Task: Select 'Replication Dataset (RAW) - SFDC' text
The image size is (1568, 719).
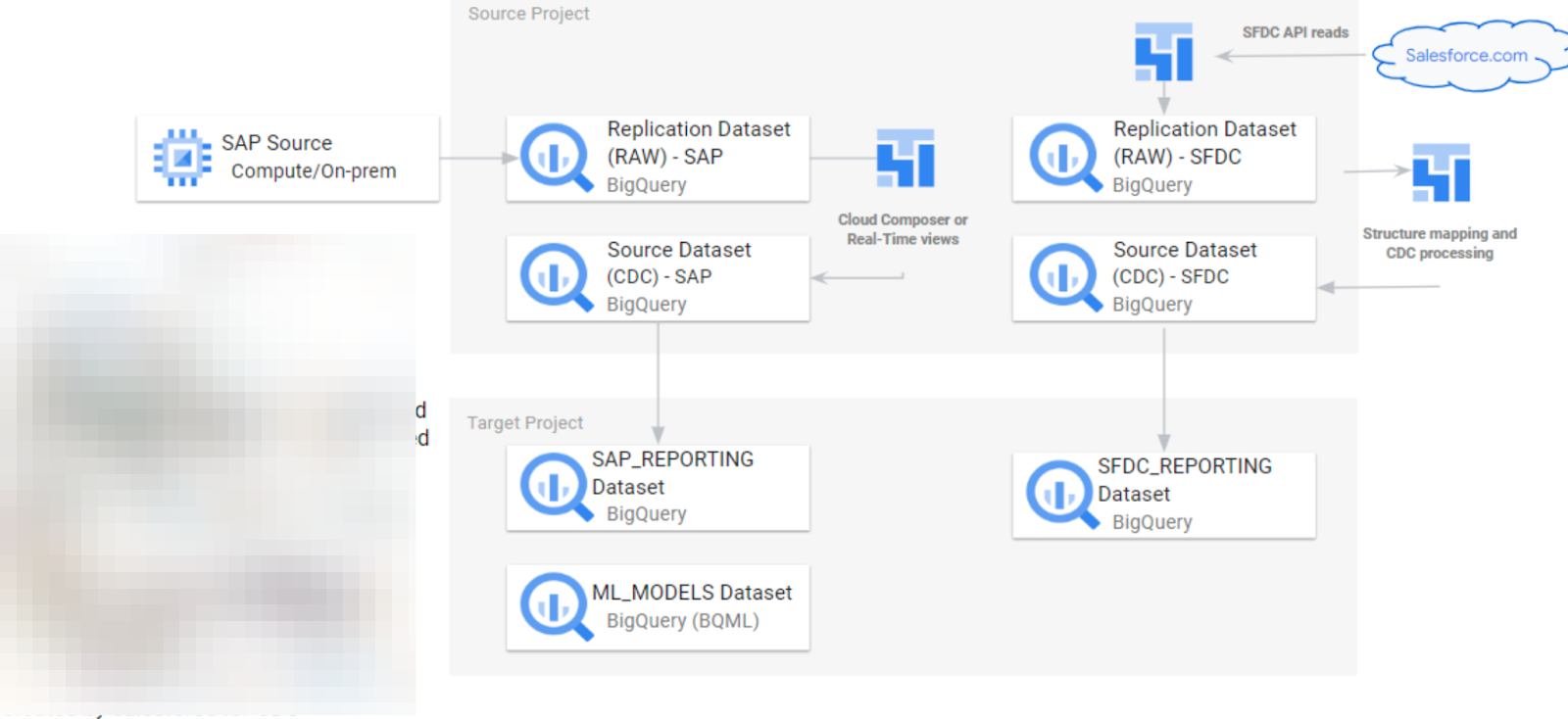Action: pos(1204,143)
